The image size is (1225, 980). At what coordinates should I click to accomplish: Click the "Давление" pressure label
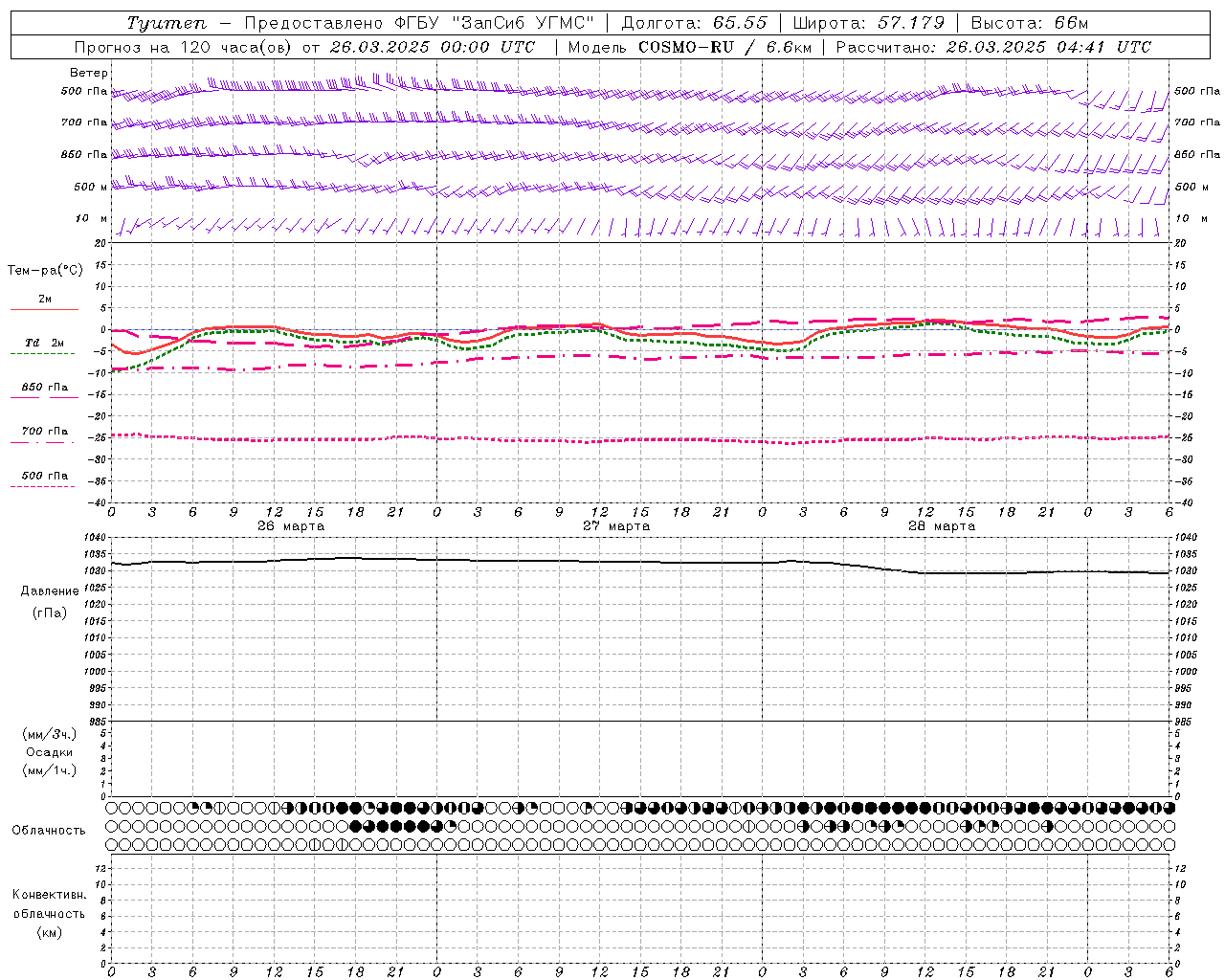(50, 591)
